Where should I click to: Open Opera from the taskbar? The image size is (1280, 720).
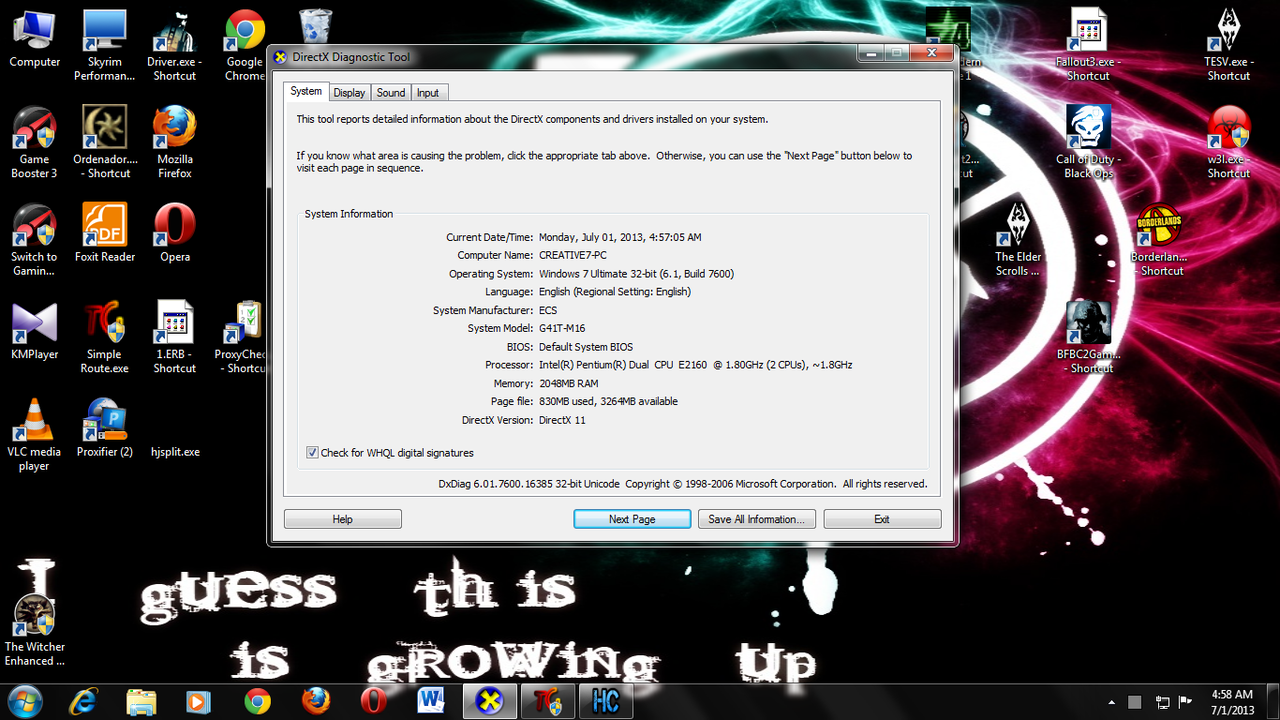pos(374,701)
